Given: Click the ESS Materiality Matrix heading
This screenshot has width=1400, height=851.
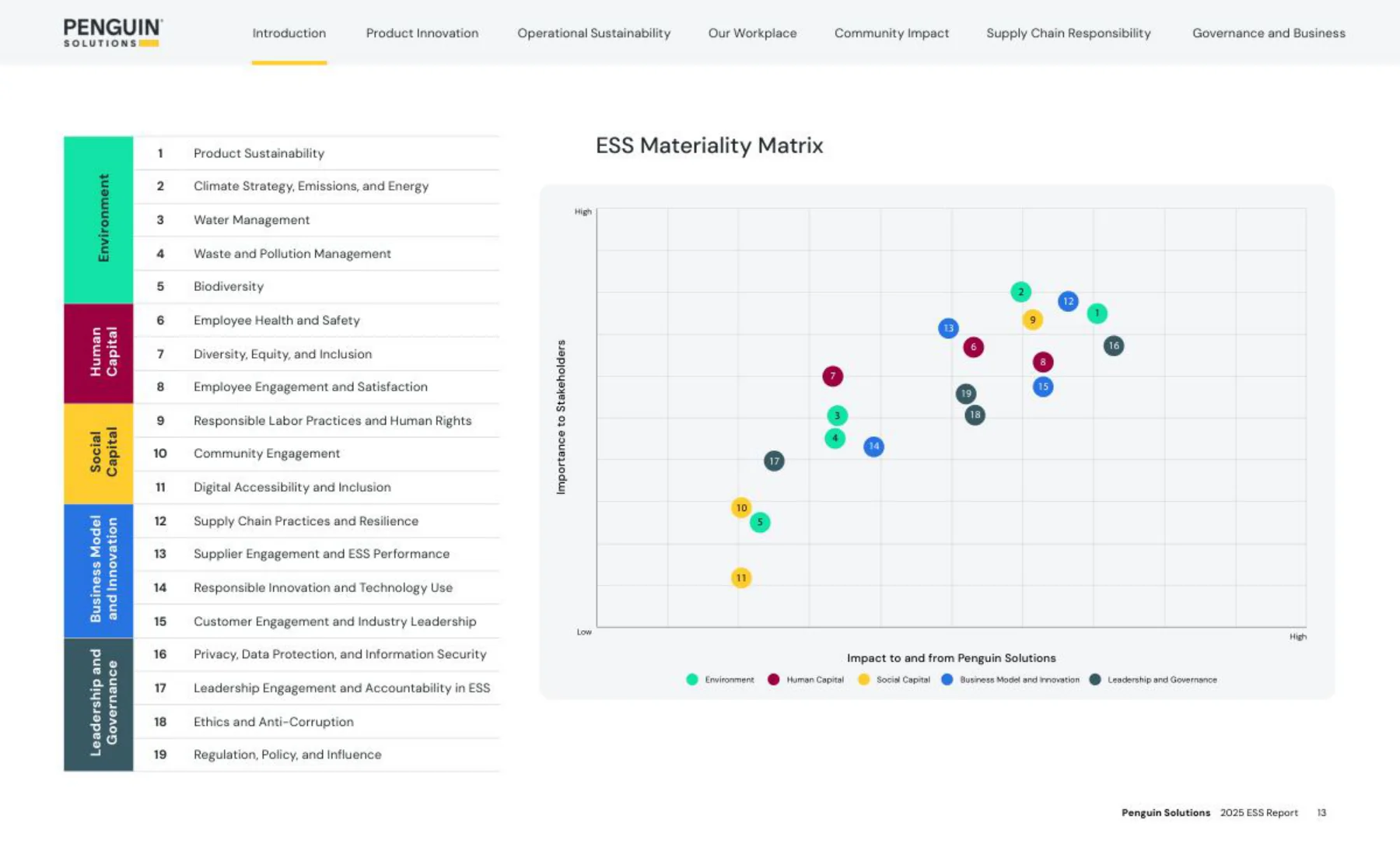Looking at the screenshot, I should (709, 145).
